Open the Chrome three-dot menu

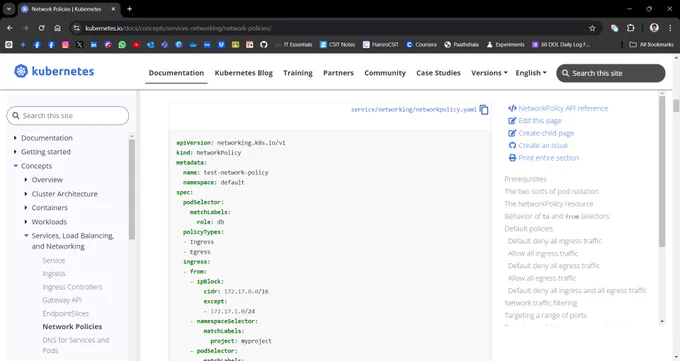tap(670, 28)
